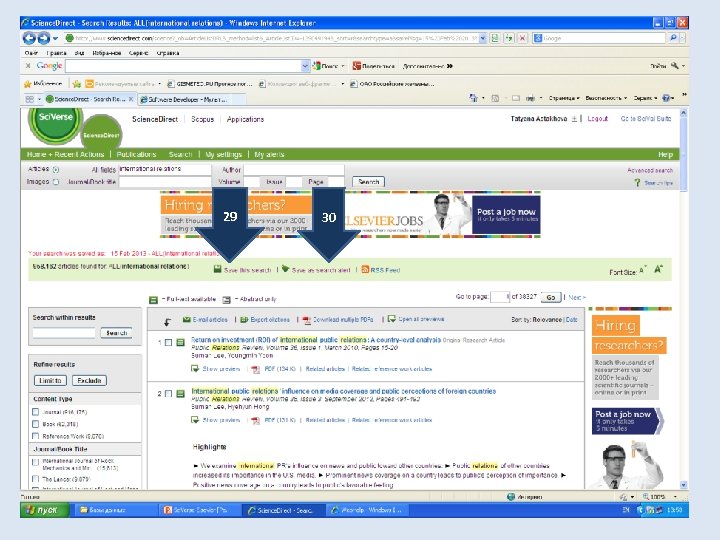The height and width of the screenshot is (540, 720).
Task: Decrease font size with small A icon
Action: [642, 270]
